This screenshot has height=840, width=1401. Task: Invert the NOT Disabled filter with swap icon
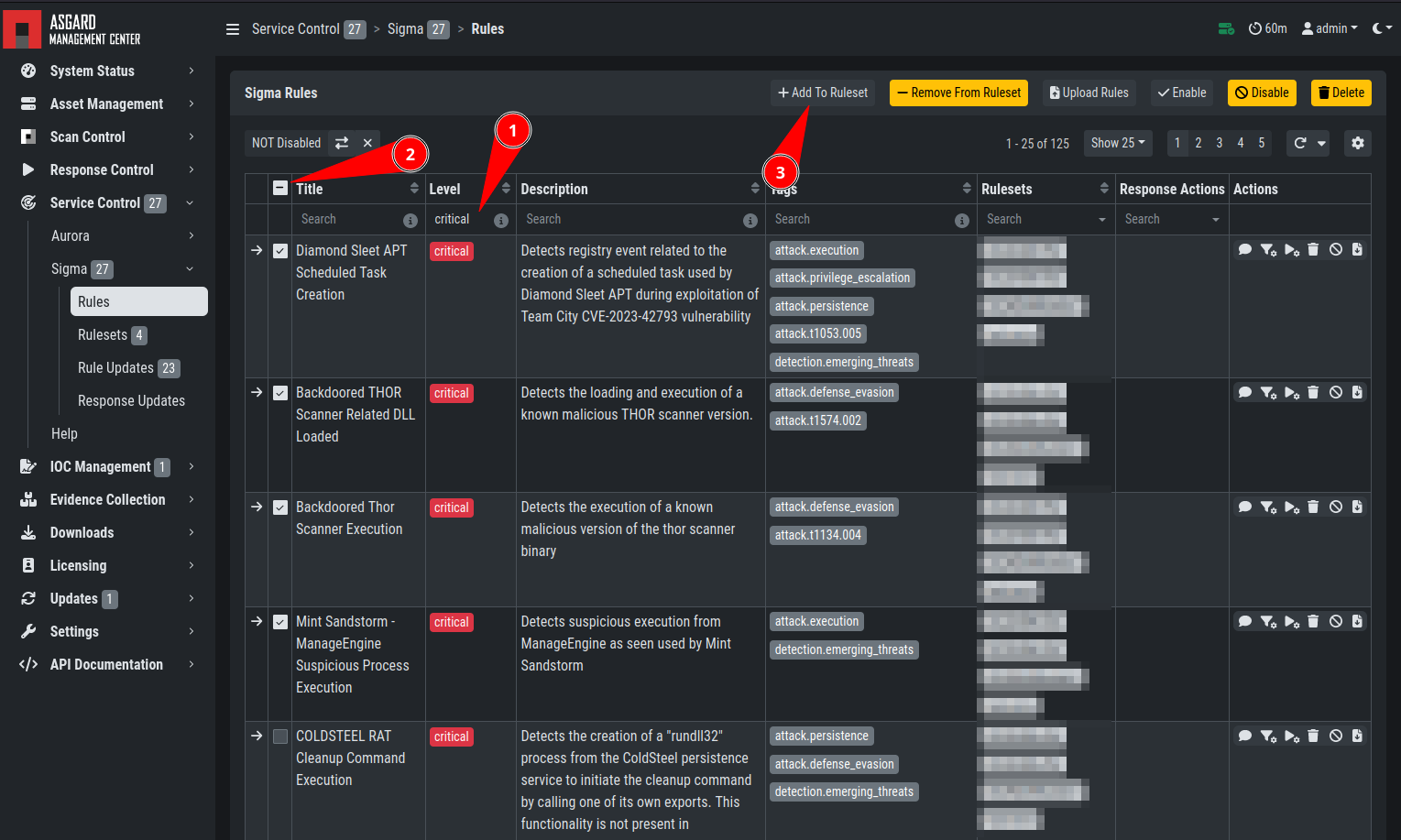click(x=342, y=143)
